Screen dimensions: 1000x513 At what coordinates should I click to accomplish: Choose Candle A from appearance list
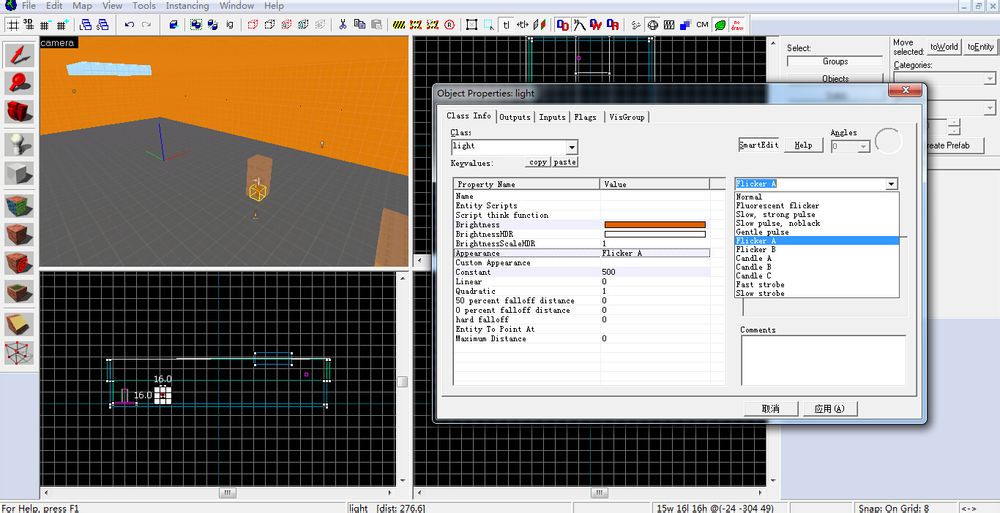pos(754,259)
